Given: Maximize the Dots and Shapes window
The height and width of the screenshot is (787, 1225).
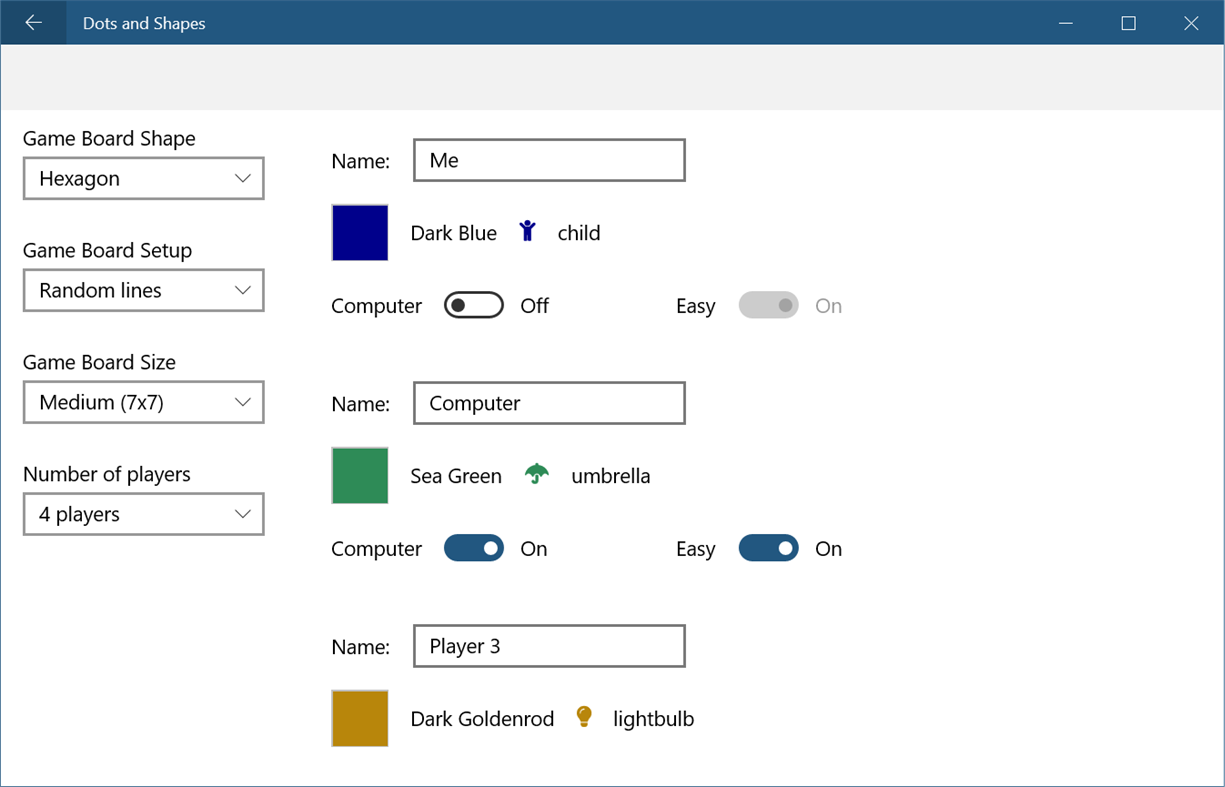Looking at the screenshot, I should coord(1128,23).
